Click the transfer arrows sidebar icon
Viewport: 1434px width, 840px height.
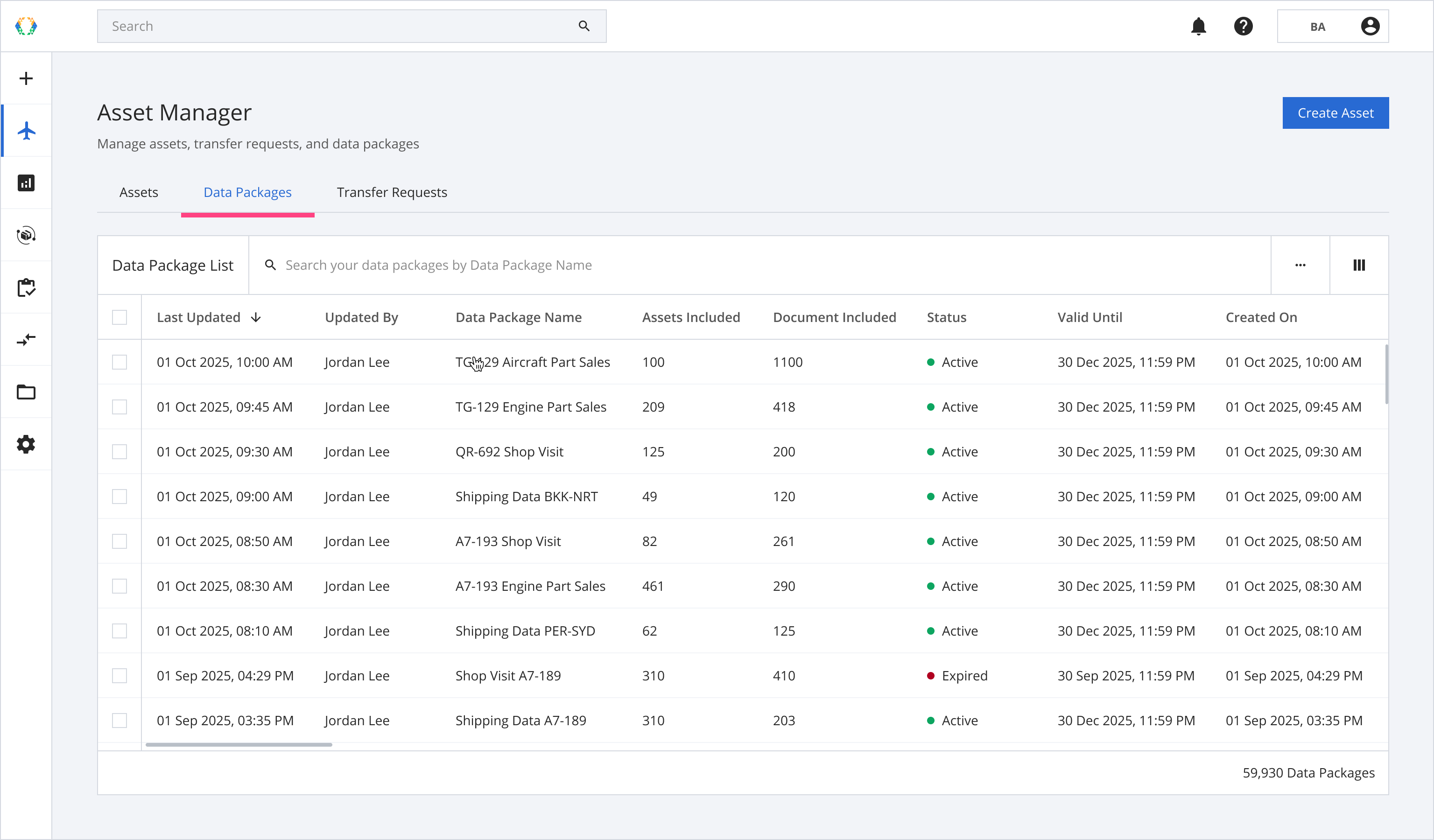(x=26, y=340)
